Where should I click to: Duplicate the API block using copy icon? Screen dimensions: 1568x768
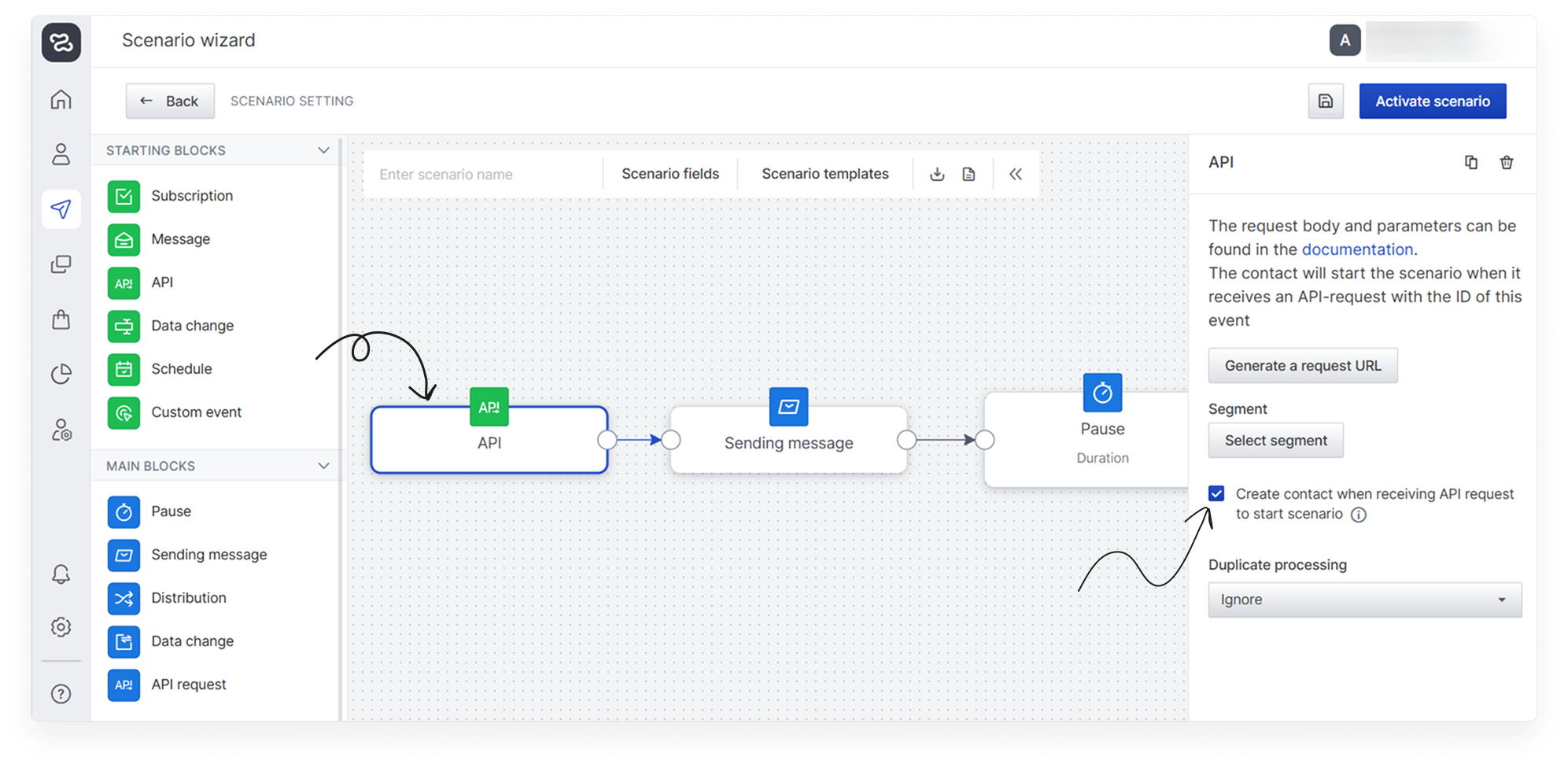[x=1470, y=163]
